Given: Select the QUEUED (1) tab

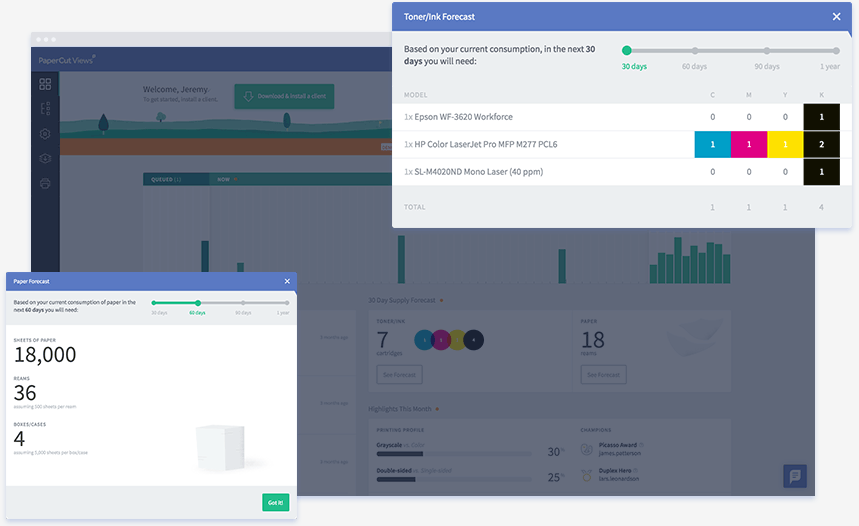Looking at the screenshot, I should click(176, 179).
